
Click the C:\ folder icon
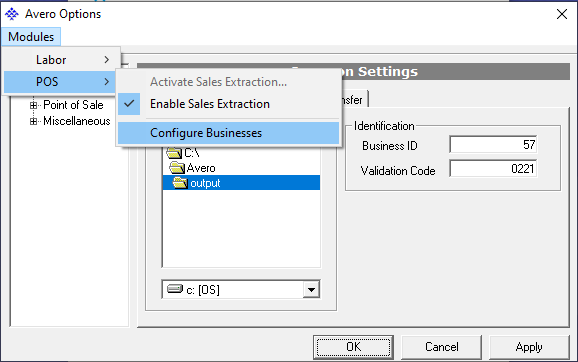coord(174,152)
